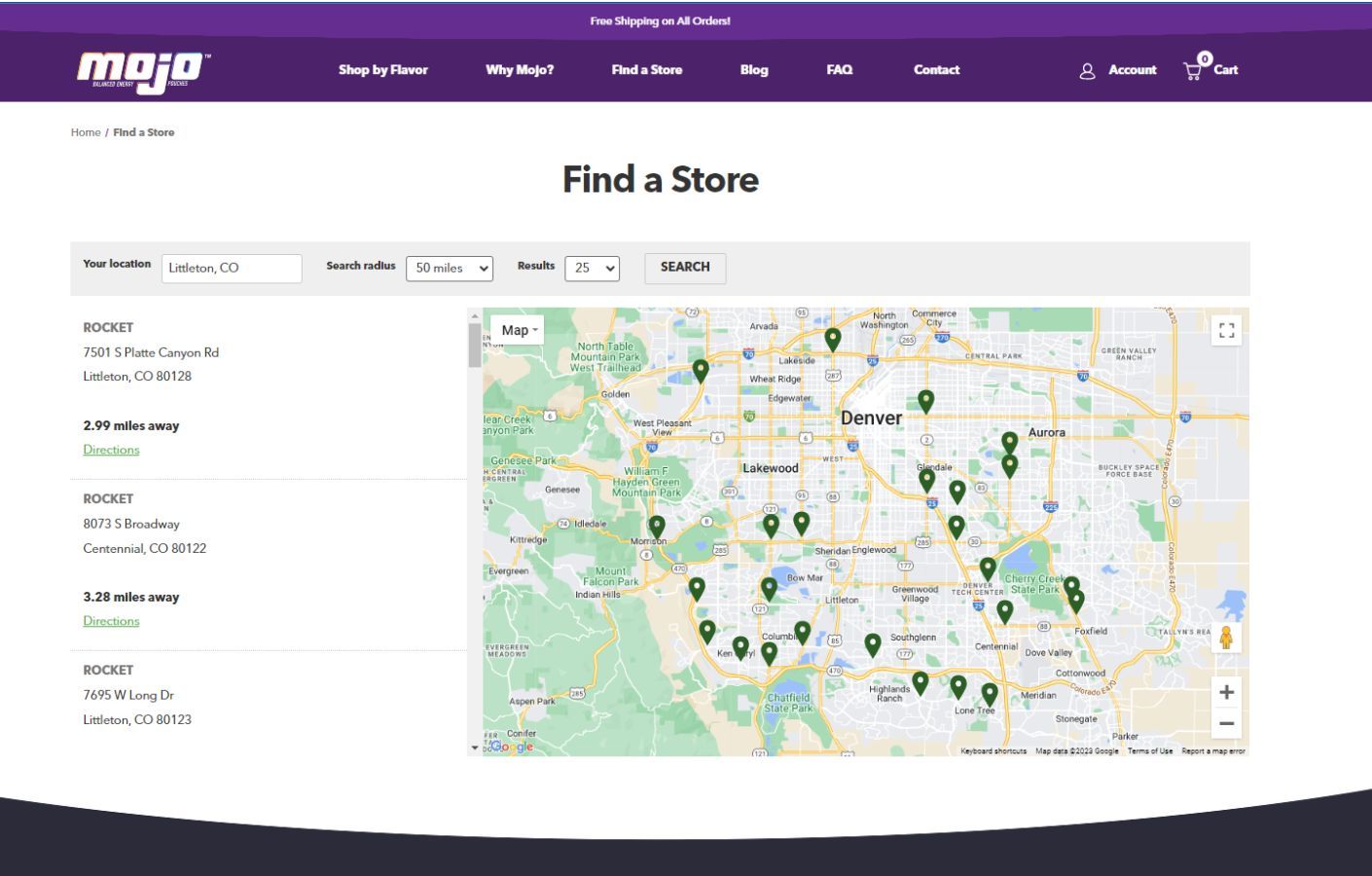Zoom in on the map
Viewport: 1372px width, 876px height.
[1226, 692]
